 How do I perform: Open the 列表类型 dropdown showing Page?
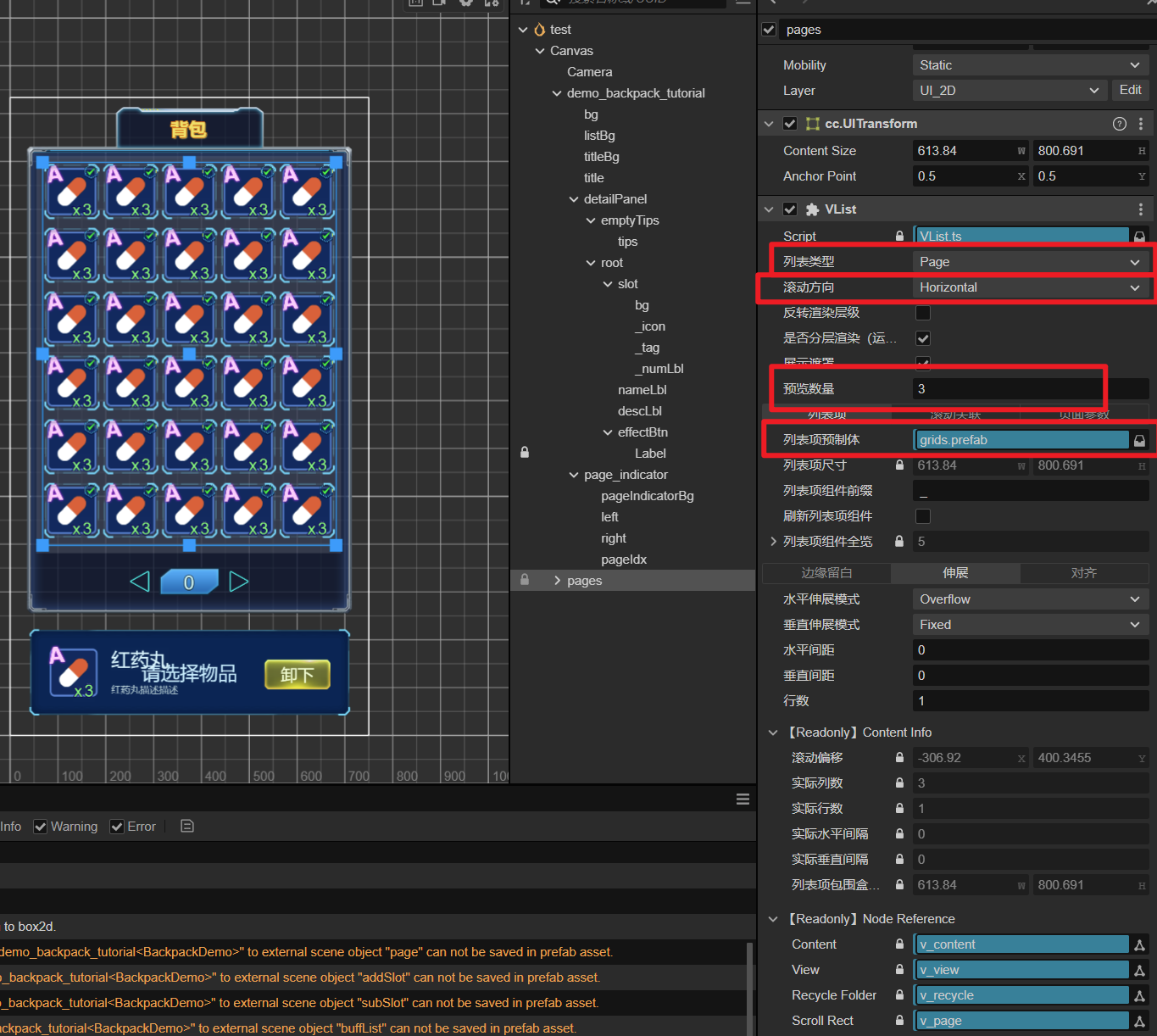click(x=1031, y=262)
